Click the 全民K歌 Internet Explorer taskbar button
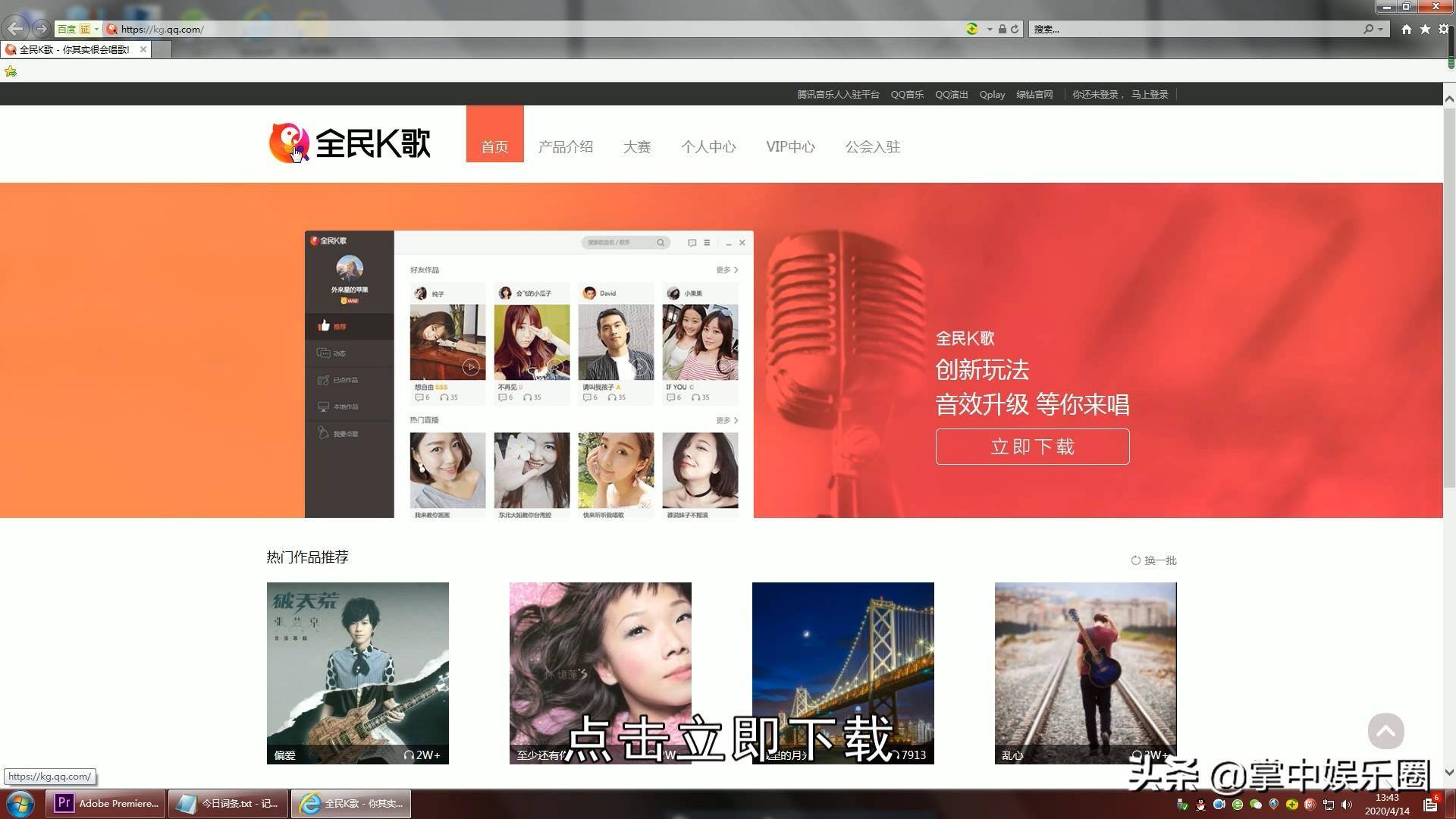The height and width of the screenshot is (819, 1456). tap(351, 804)
